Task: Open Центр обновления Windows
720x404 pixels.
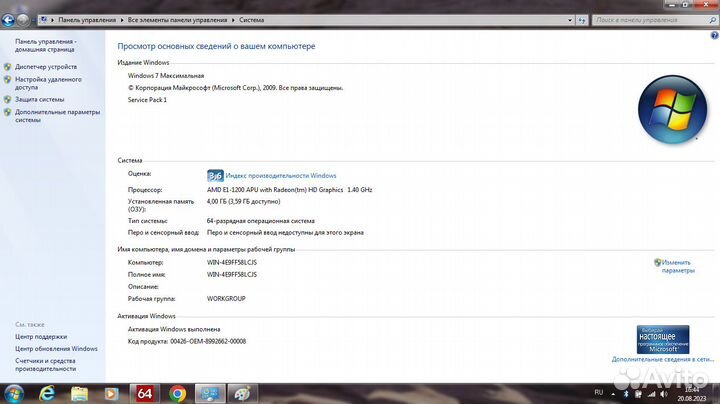Action: [x=56, y=348]
